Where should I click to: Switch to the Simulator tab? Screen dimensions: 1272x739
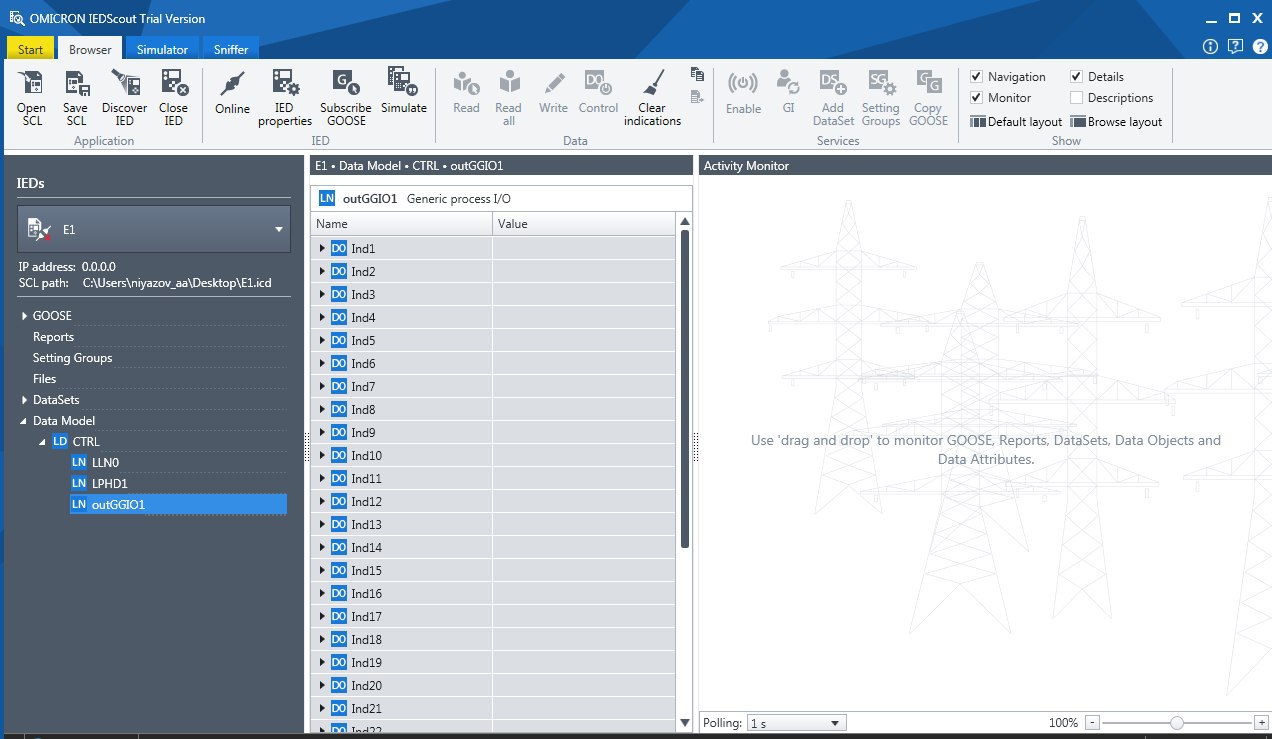tap(162, 49)
